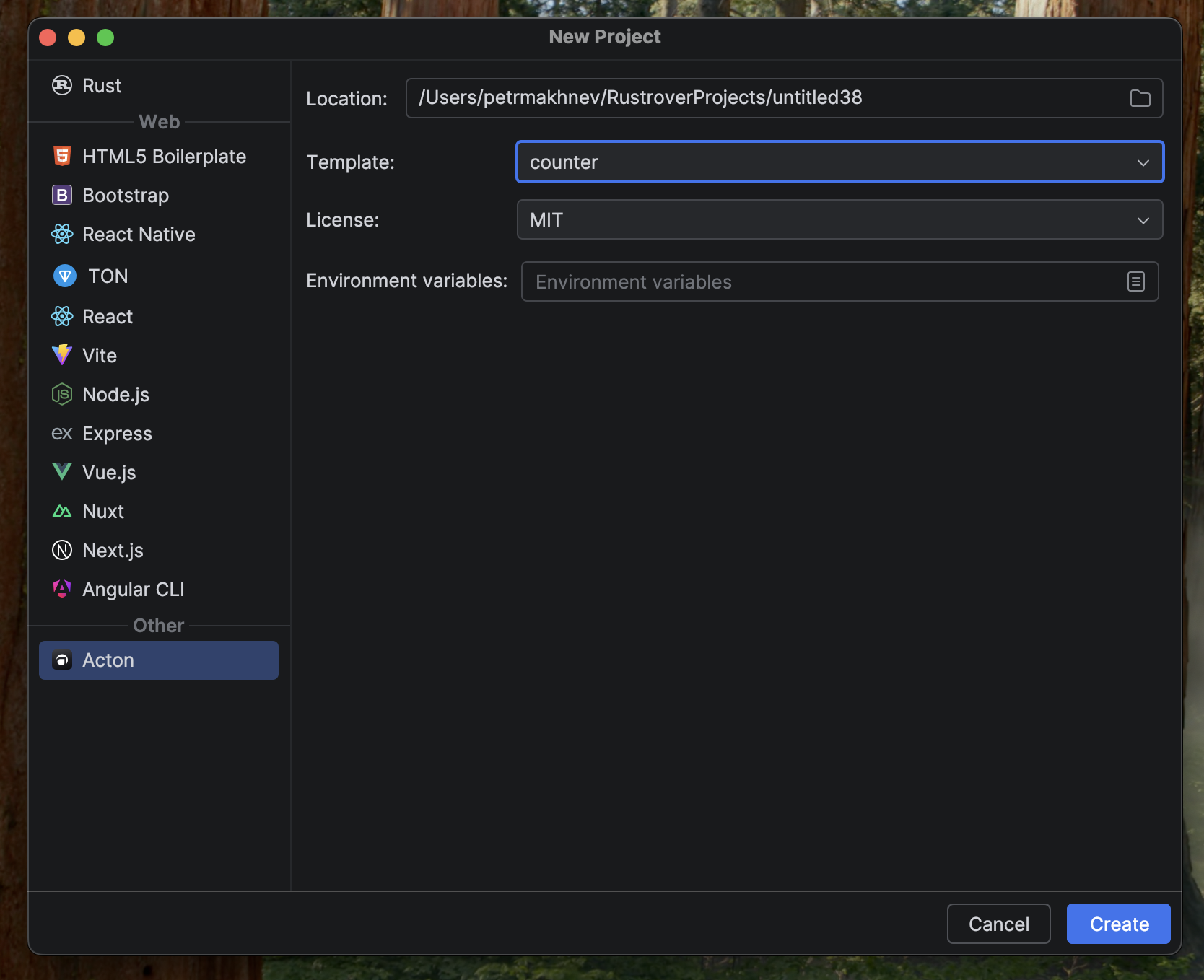1204x980 pixels.
Task: Select the TON project icon
Action: point(65,276)
